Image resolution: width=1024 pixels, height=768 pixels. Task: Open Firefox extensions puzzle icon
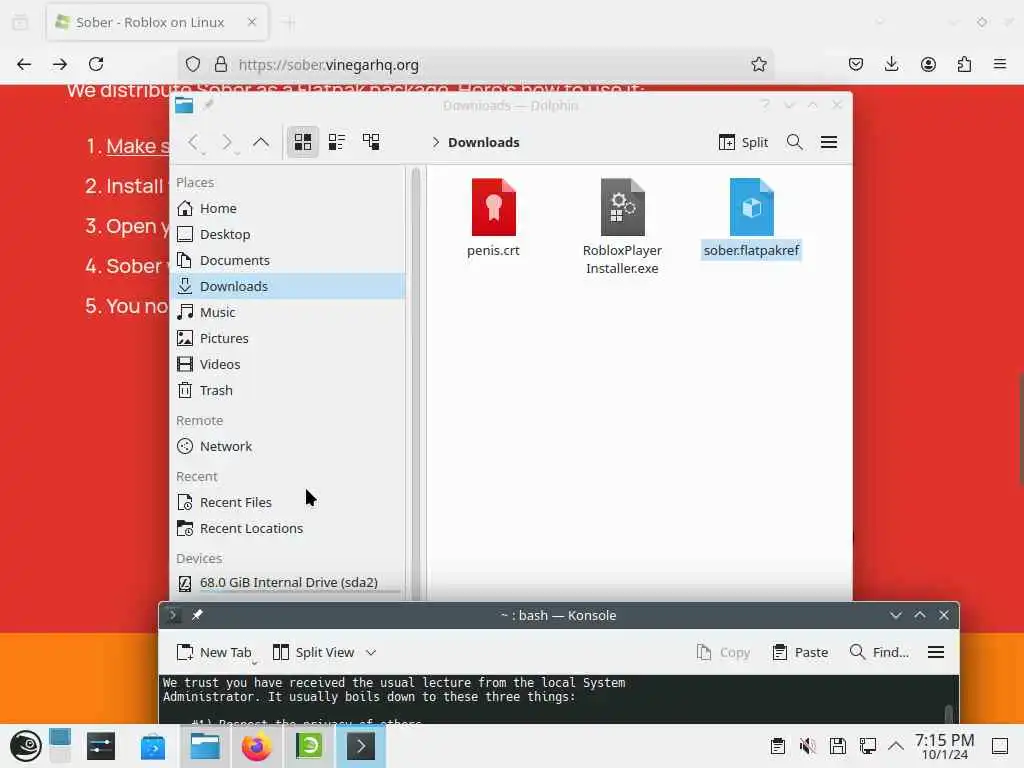pyautogui.click(x=964, y=64)
